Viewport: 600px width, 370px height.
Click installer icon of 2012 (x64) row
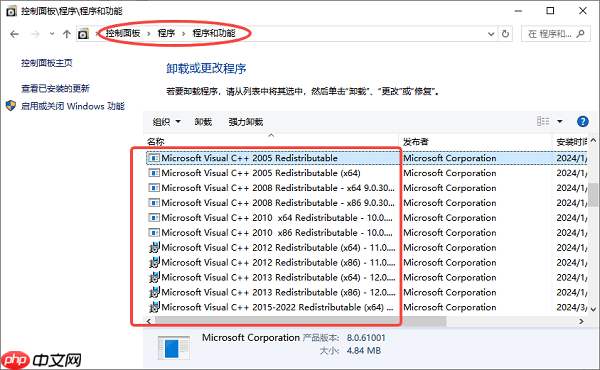coord(154,248)
